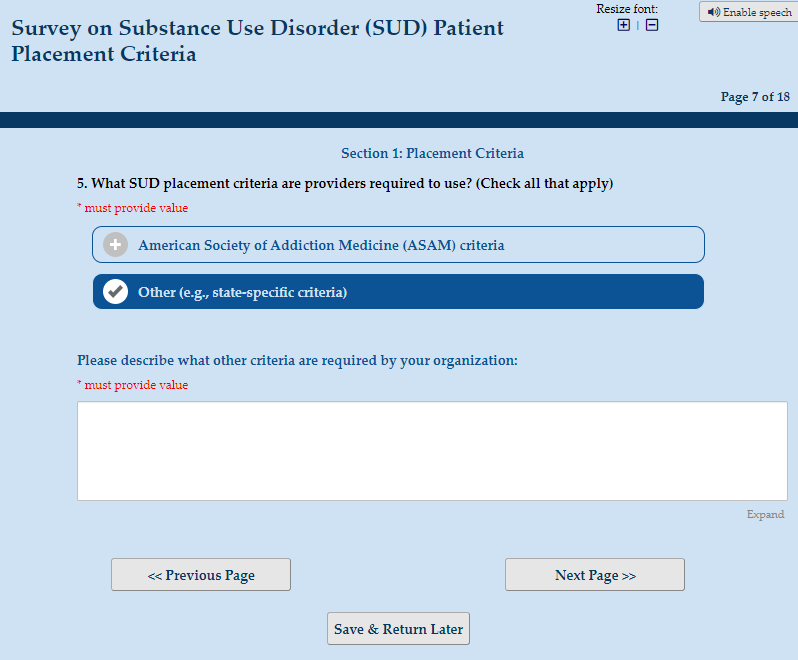Click the checkmark icon on Other option

point(116,292)
